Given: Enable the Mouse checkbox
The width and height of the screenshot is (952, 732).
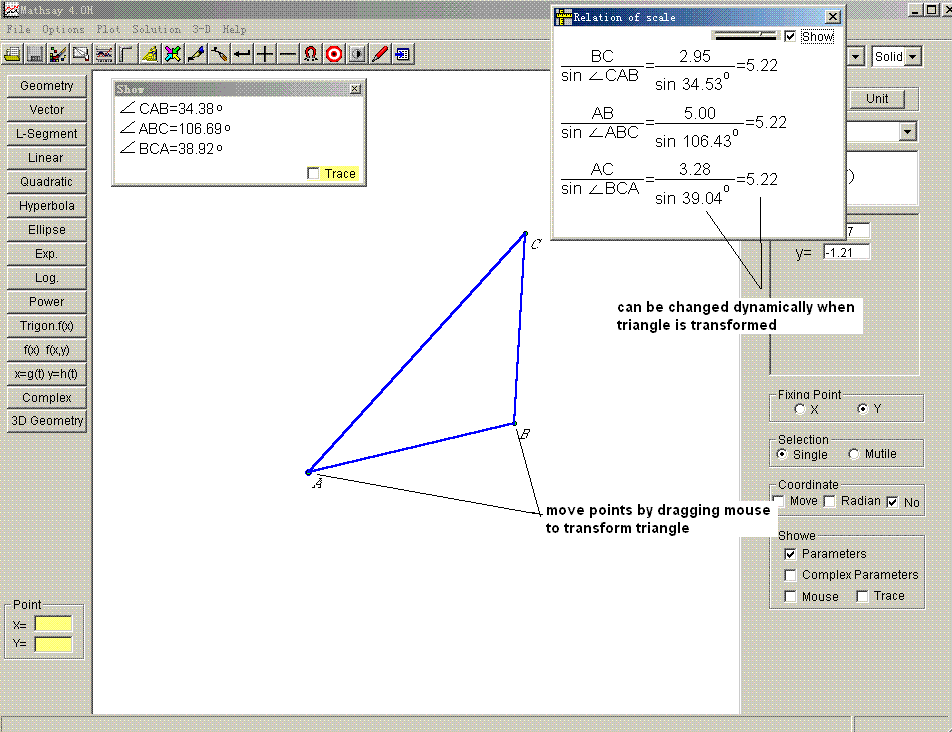Looking at the screenshot, I should [x=790, y=596].
